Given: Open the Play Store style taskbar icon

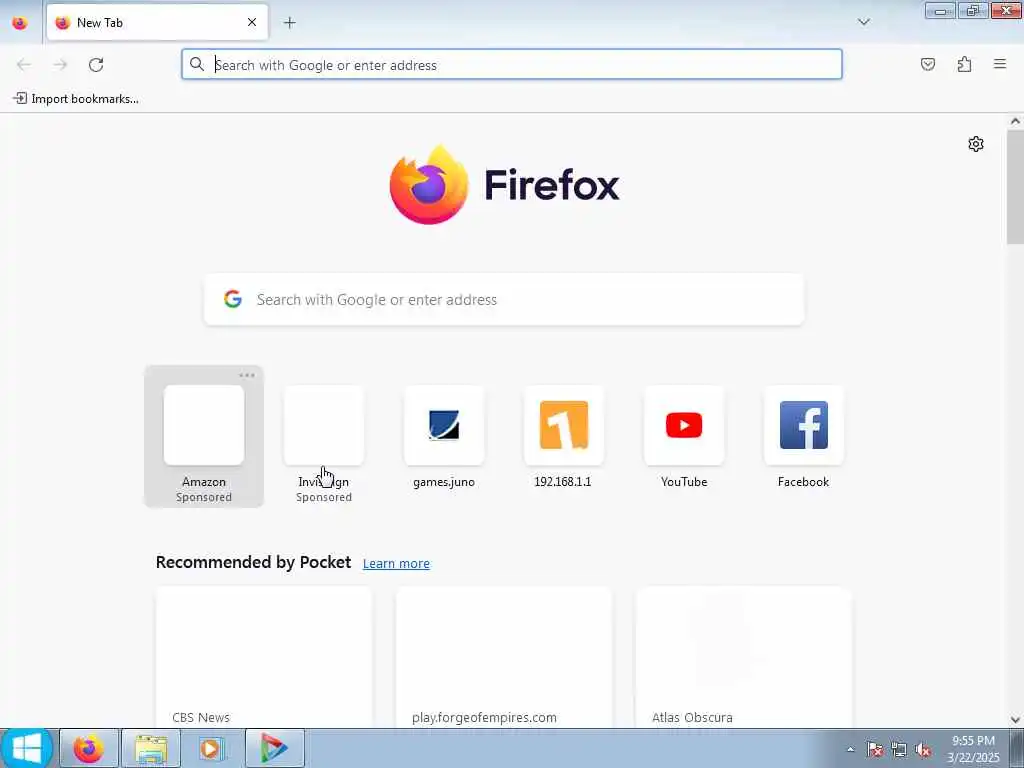Looking at the screenshot, I should point(274,748).
